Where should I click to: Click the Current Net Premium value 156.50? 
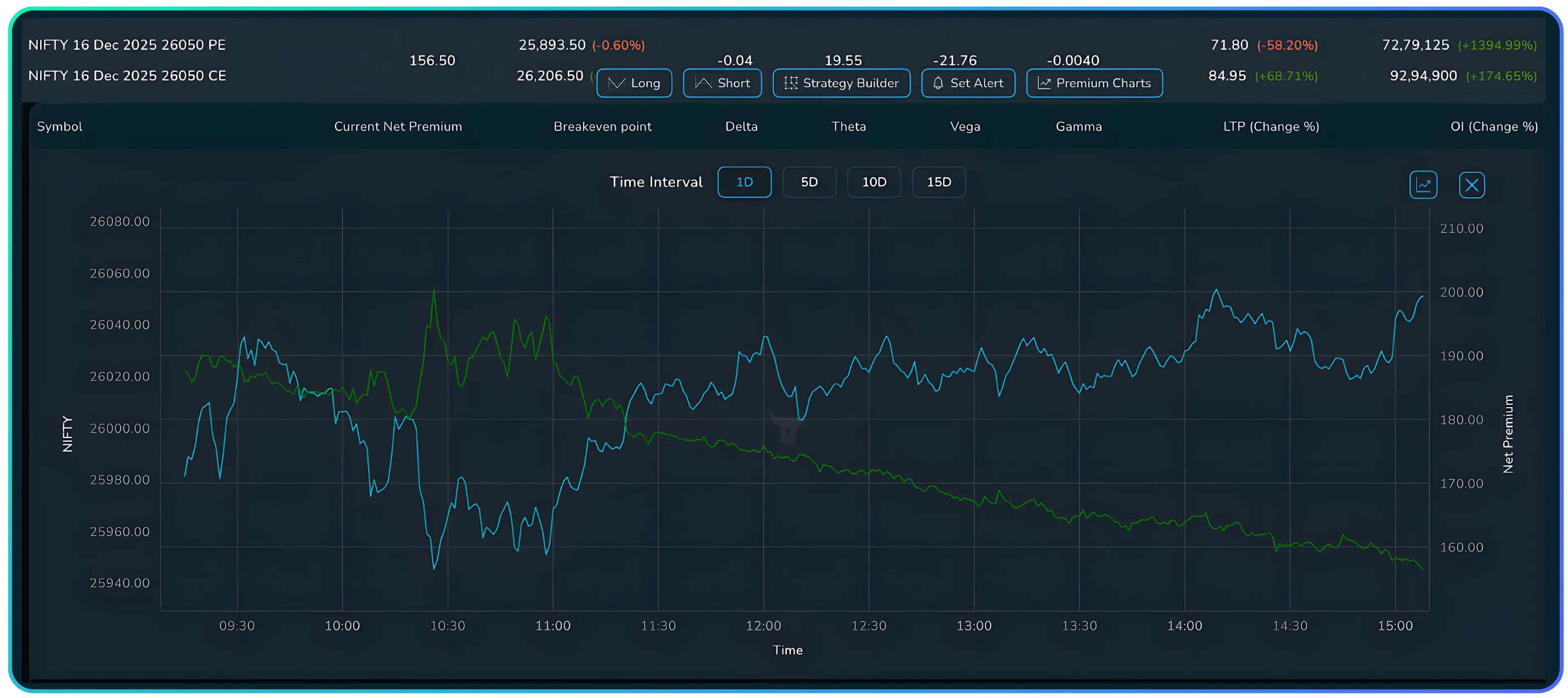[x=432, y=60]
